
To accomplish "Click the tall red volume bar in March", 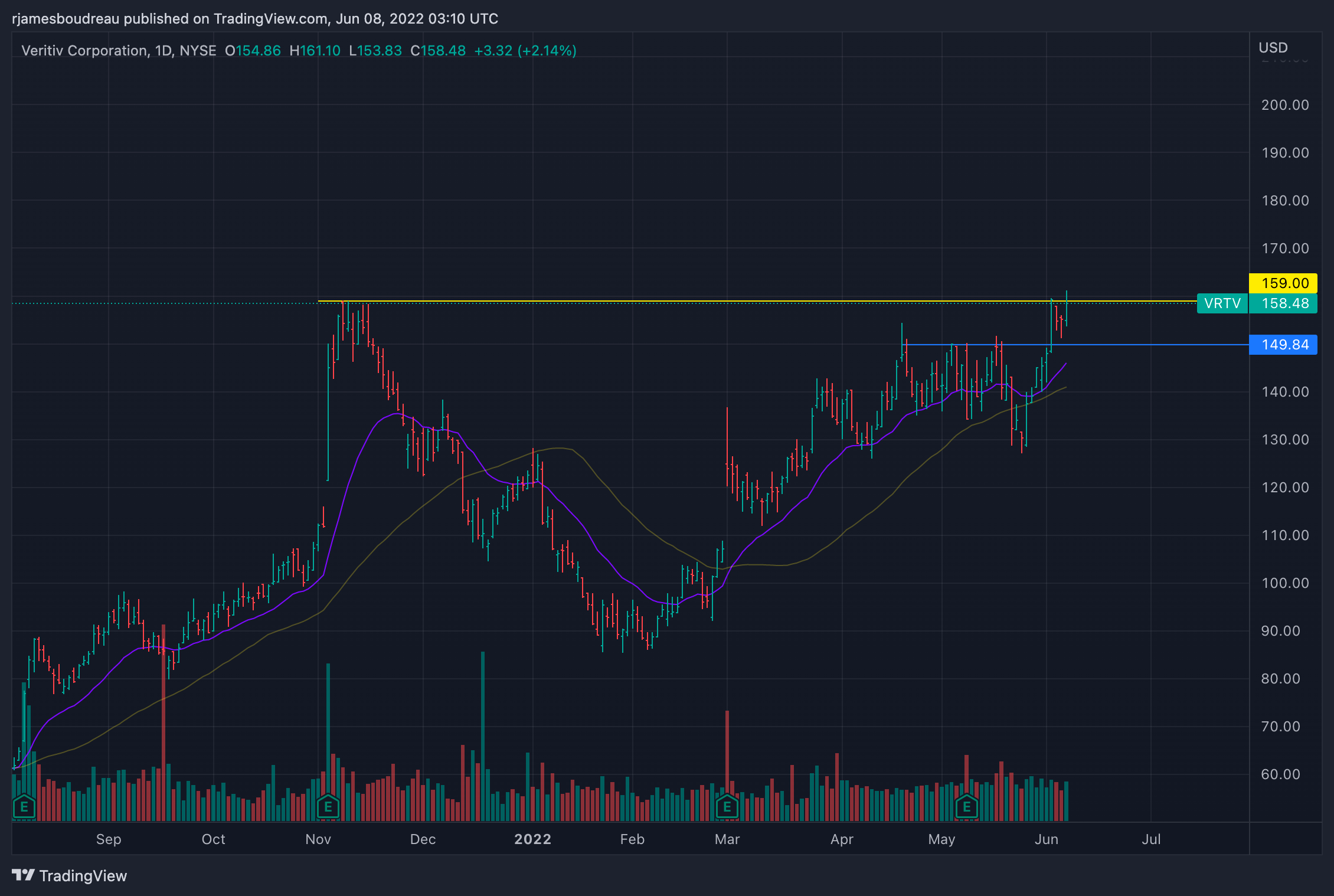I will [x=727, y=750].
